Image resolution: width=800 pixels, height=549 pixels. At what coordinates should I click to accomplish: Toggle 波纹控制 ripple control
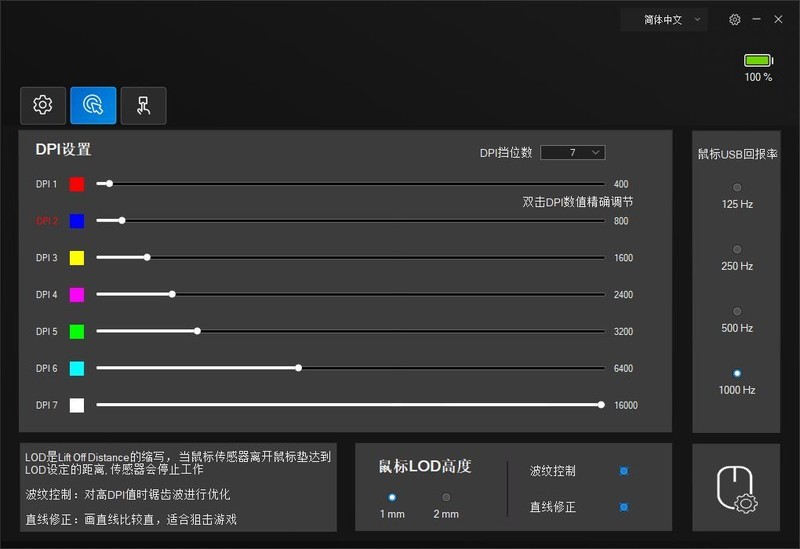[623, 471]
